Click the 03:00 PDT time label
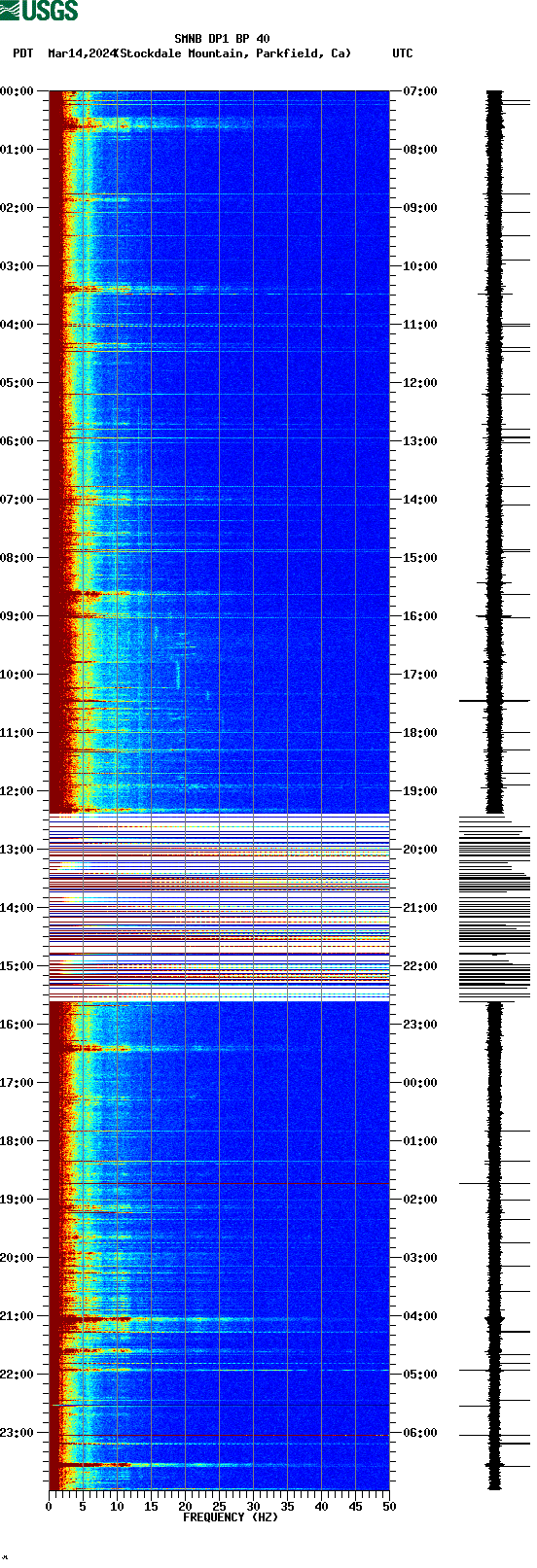 [x=18, y=266]
